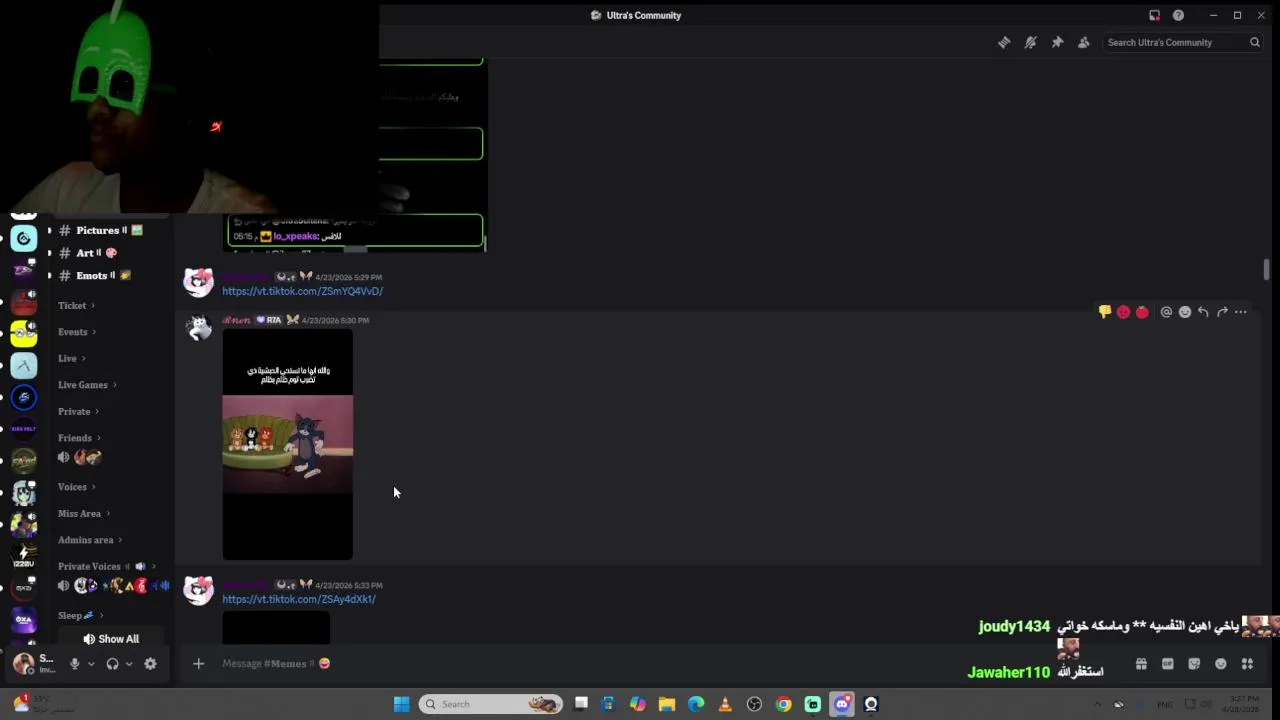Expand the Live category
Image resolution: width=1280 pixels, height=720 pixels.
pyautogui.click(x=72, y=358)
